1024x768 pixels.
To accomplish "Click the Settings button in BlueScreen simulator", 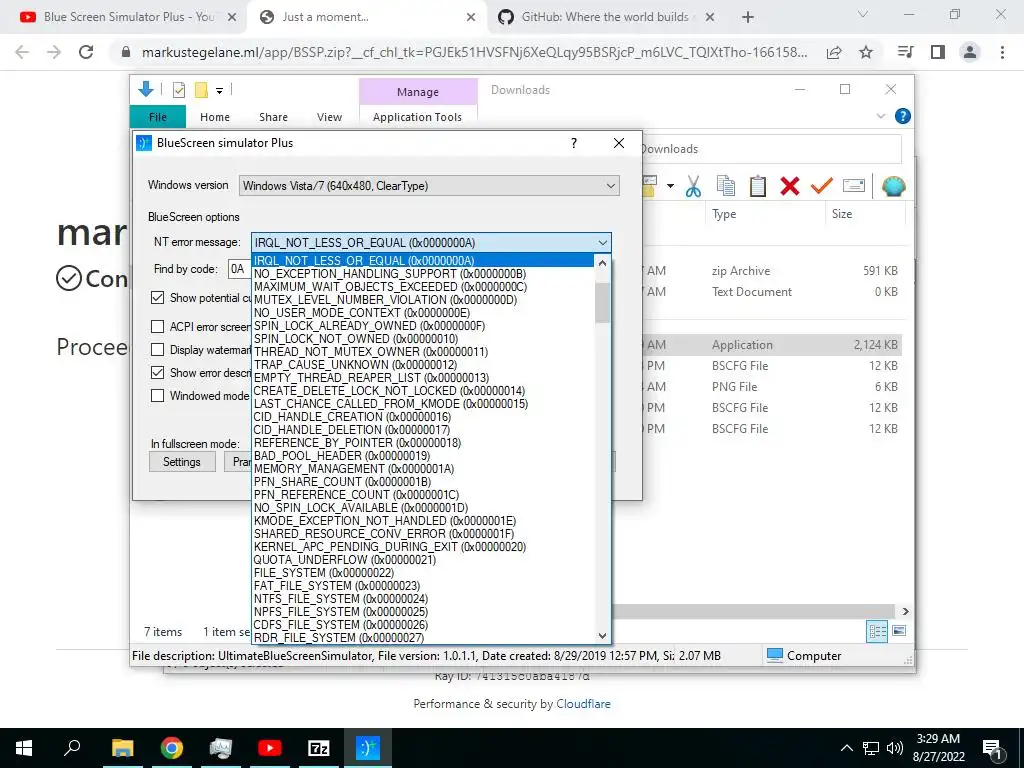I will pos(182,462).
